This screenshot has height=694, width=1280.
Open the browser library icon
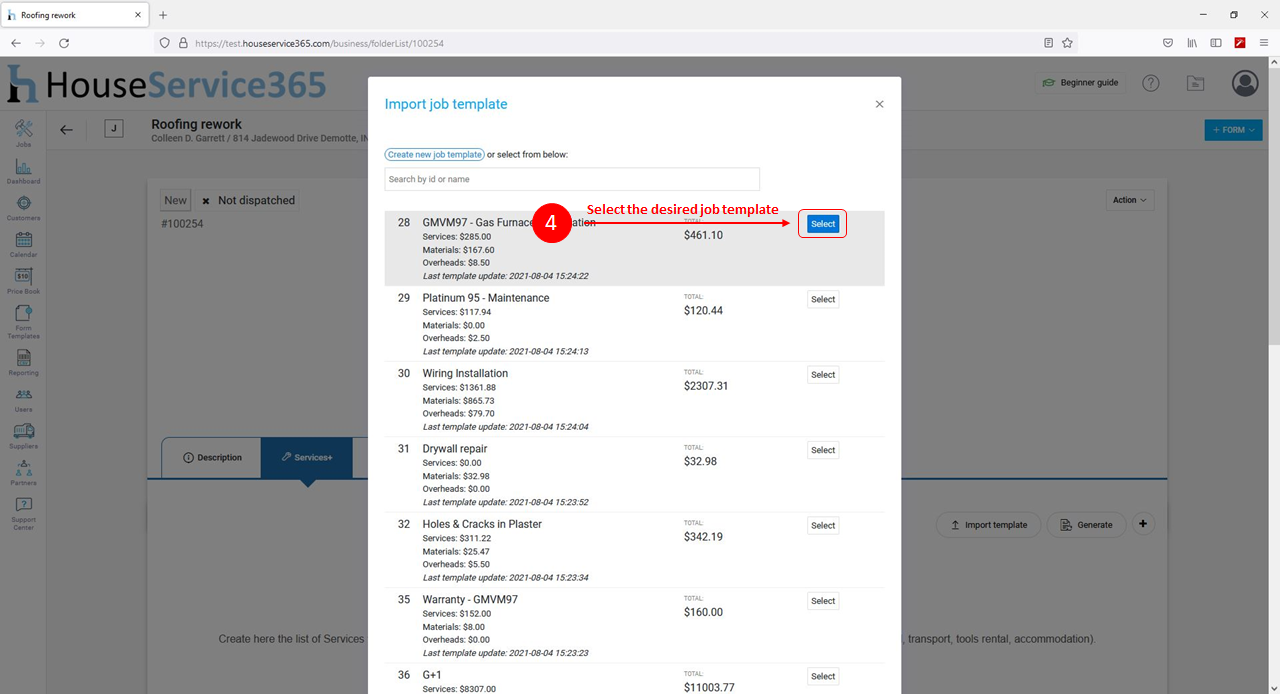coord(1192,43)
